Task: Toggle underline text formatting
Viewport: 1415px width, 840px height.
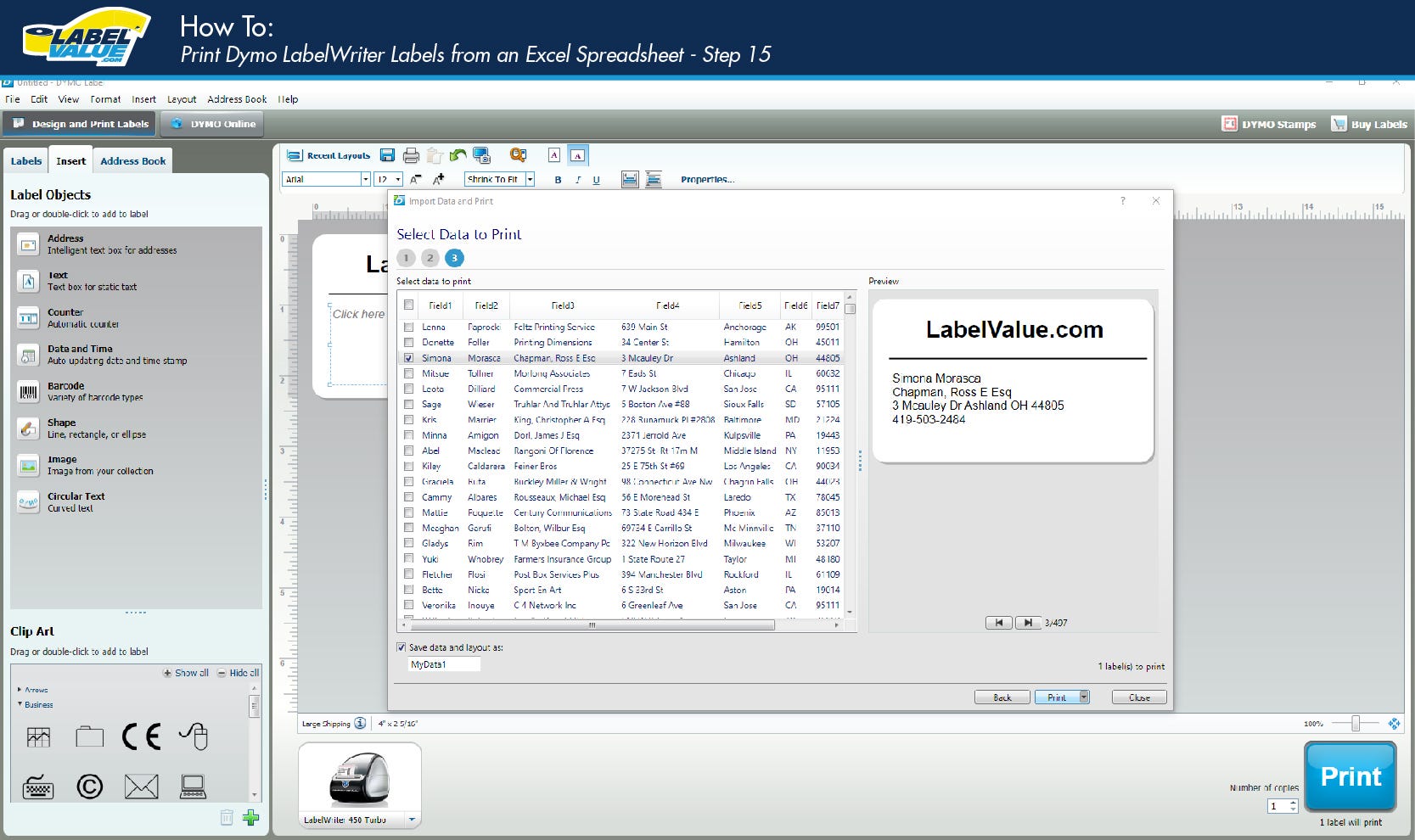Action: (x=596, y=180)
